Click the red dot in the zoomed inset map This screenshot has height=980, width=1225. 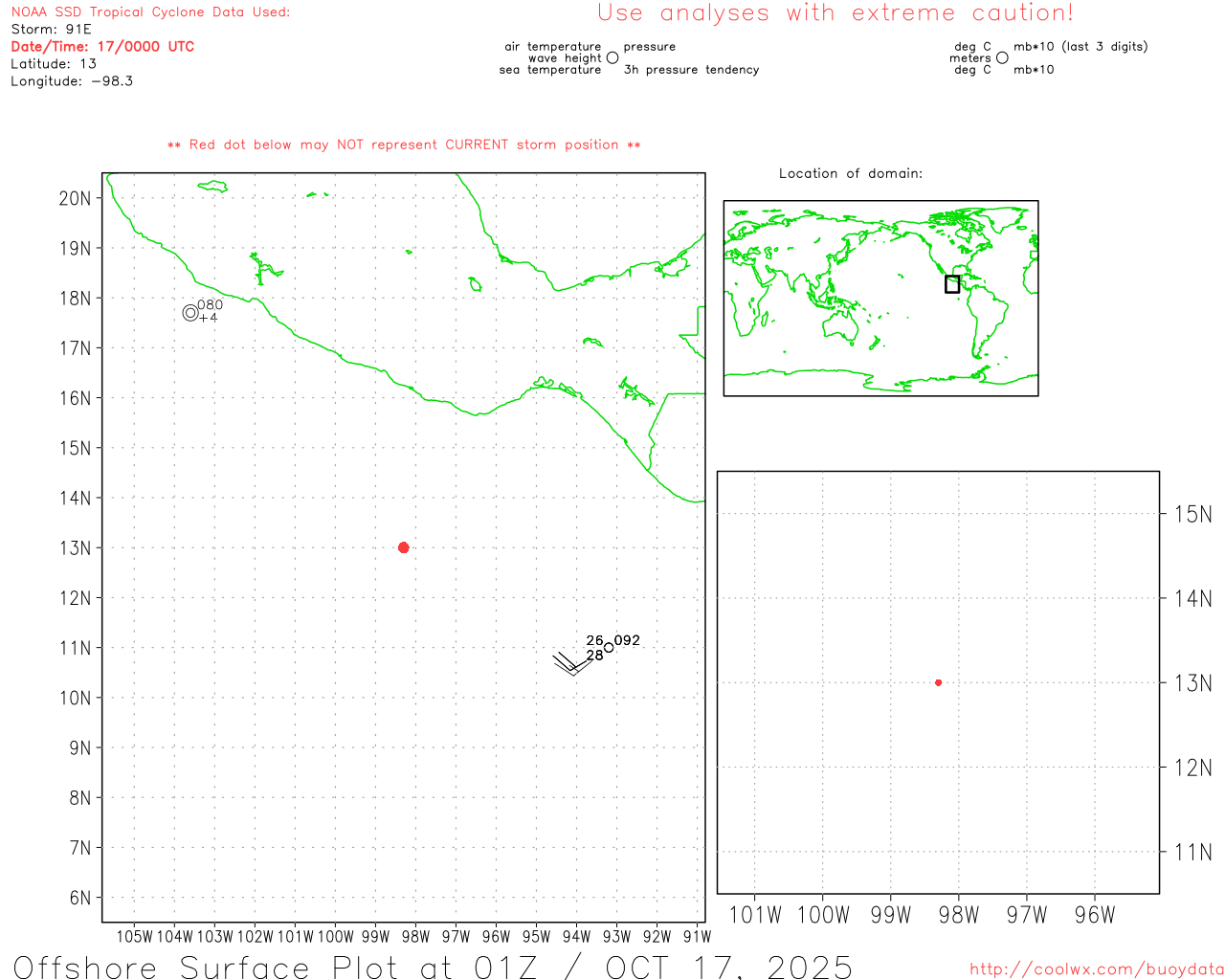pyautogui.click(x=938, y=682)
